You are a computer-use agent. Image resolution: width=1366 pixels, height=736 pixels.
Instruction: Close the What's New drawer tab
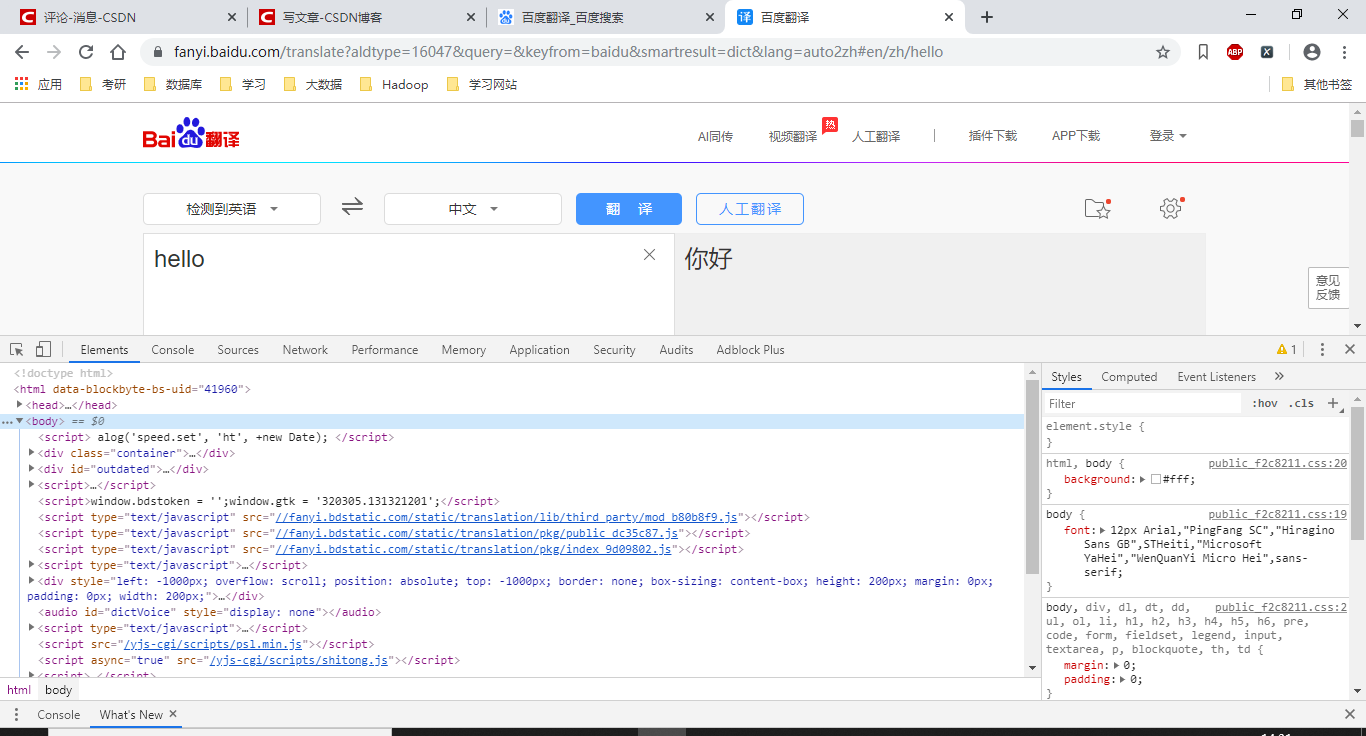(x=173, y=714)
